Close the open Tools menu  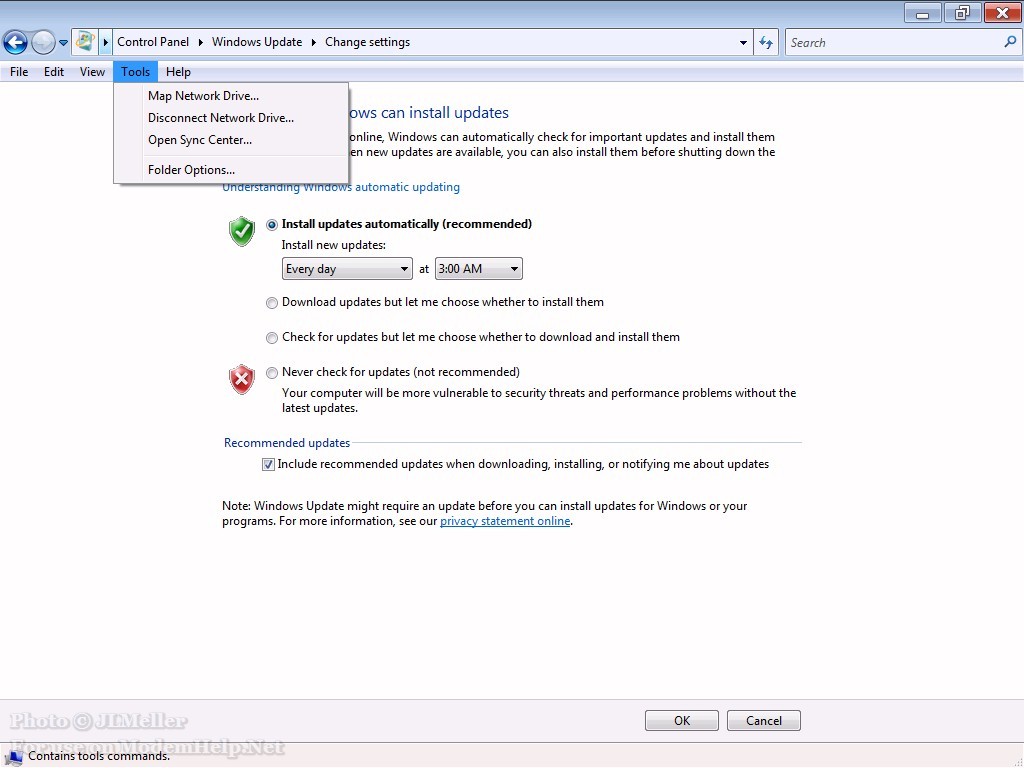click(x=135, y=72)
